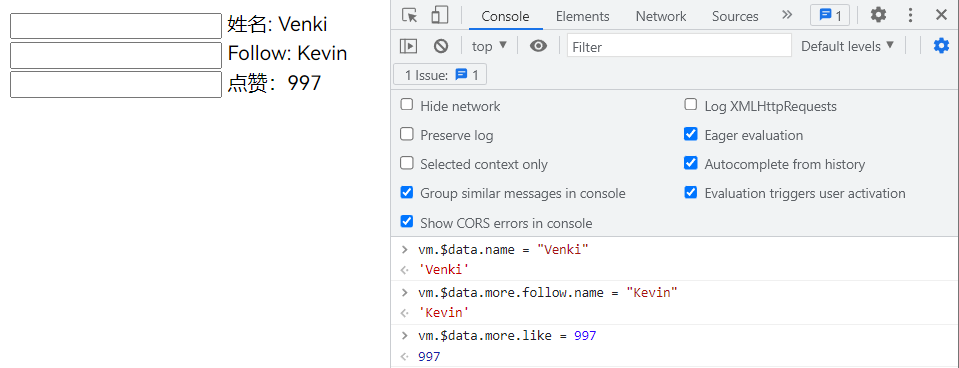This screenshot has width=959, height=368.
Task: Open the three-dot customize DevTools menu
Action: pos(911,15)
